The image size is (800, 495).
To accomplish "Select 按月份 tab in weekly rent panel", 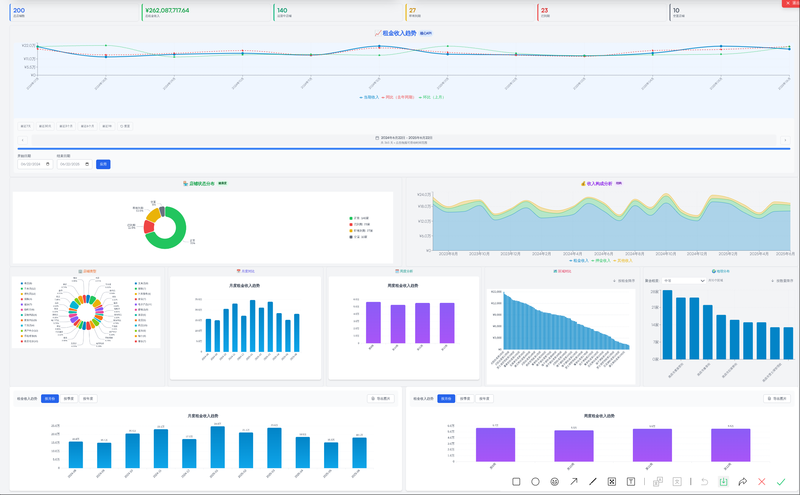I will (446, 399).
